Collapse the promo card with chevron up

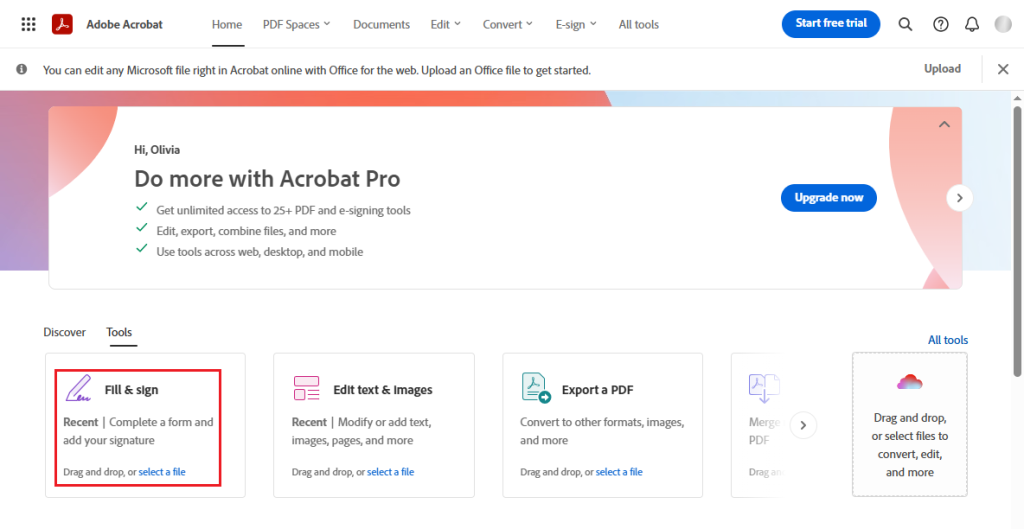(944, 124)
